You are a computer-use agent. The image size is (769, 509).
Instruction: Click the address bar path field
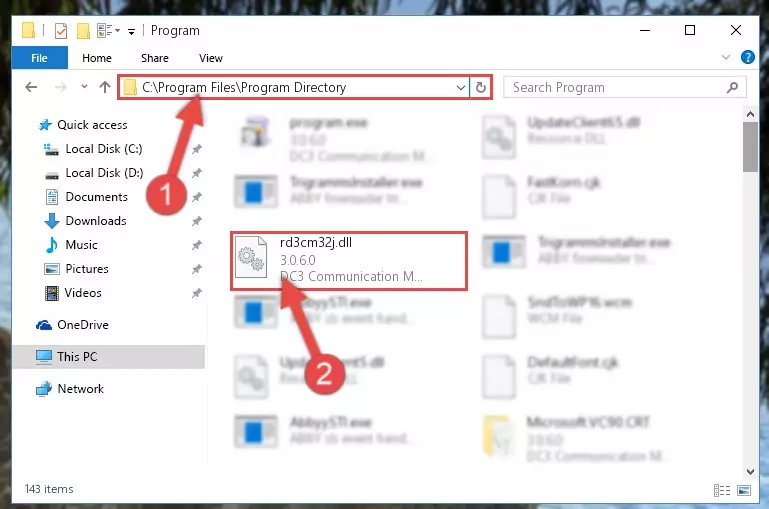tap(294, 87)
